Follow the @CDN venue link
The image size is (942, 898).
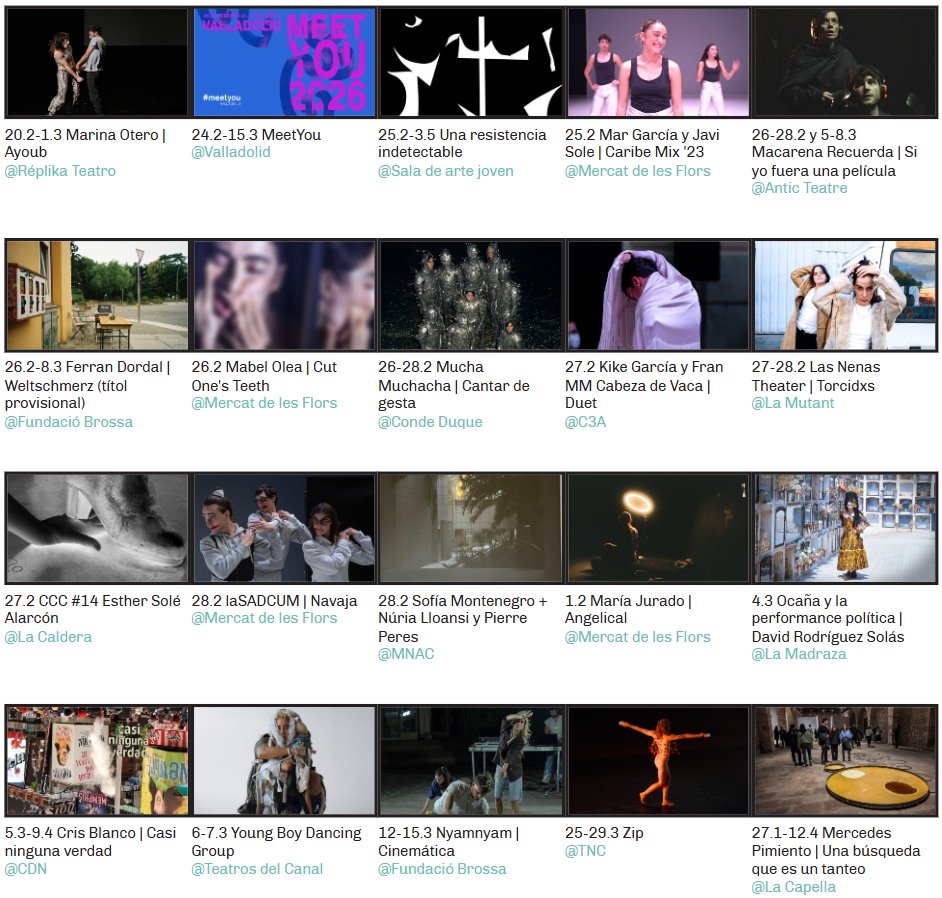click(25, 869)
